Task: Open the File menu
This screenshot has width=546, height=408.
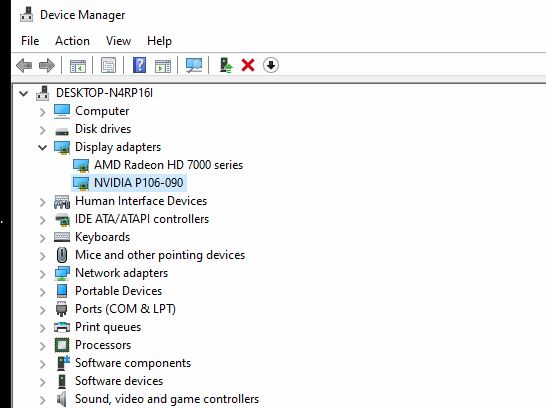Action: tap(30, 41)
